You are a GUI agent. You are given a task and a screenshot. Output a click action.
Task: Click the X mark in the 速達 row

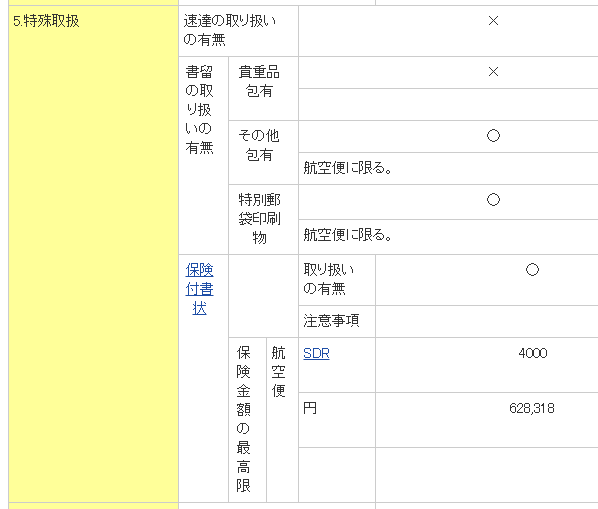(x=493, y=21)
